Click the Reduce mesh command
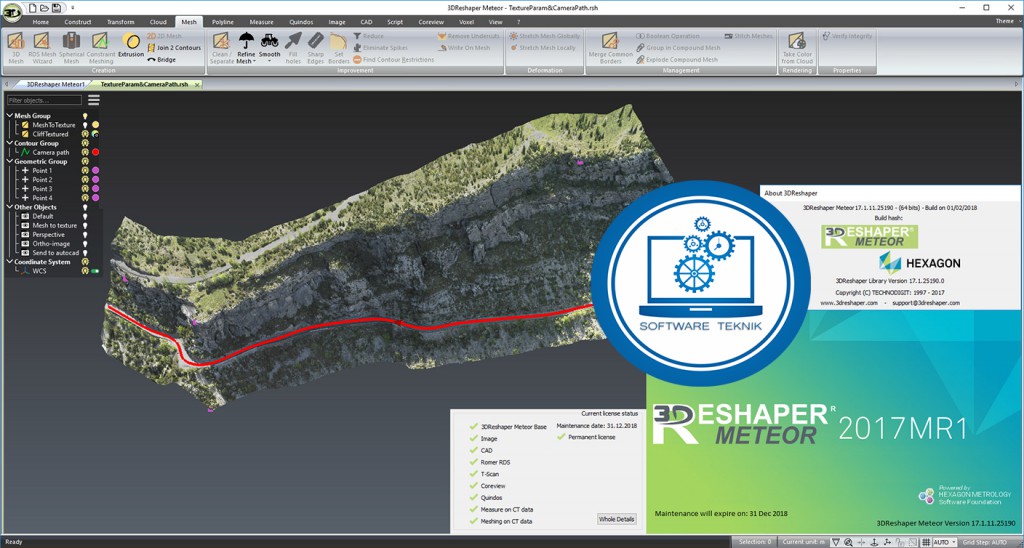Image resolution: width=1024 pixels, height=548 pixels. (369, 37)
